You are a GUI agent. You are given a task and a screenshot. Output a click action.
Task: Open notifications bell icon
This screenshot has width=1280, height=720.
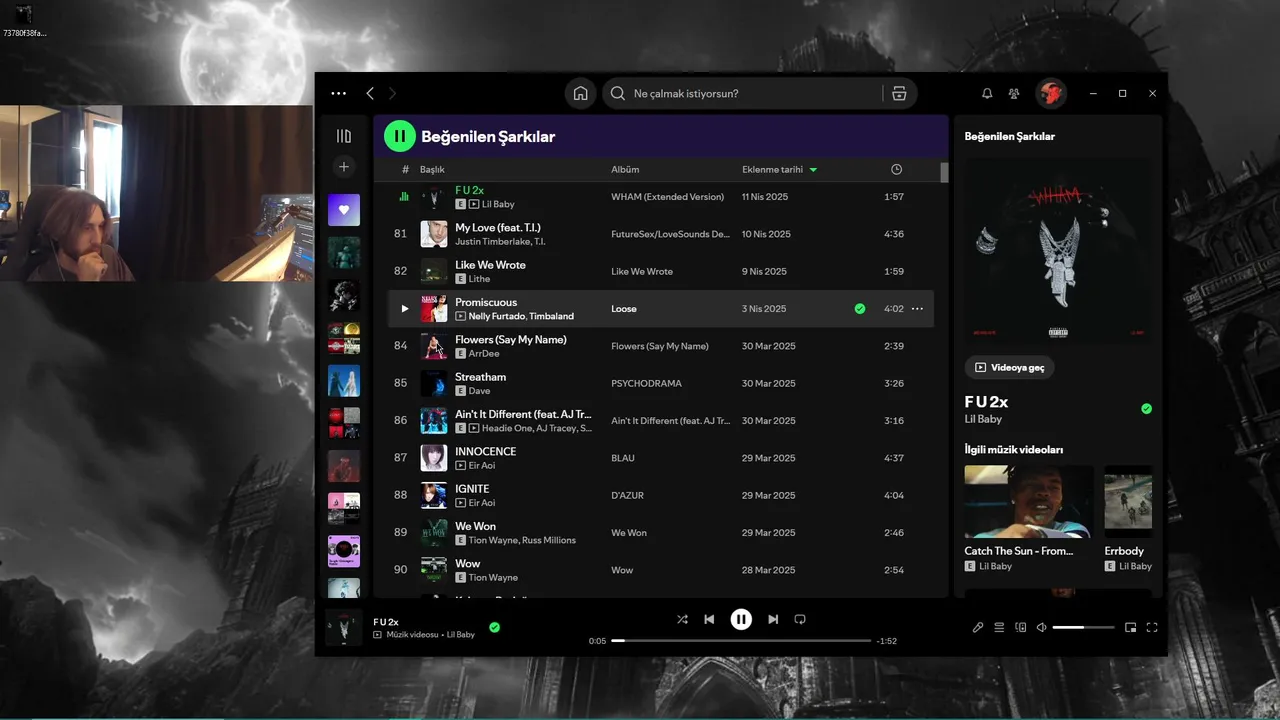(x=987, y=93)
